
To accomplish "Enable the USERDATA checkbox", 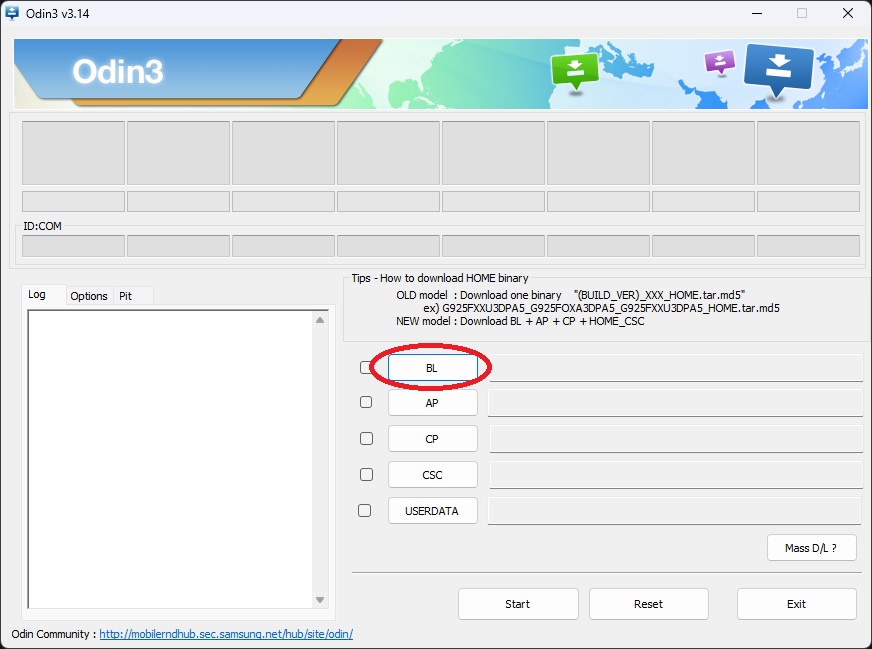I will pyautogui.click(x=365, y=510).
